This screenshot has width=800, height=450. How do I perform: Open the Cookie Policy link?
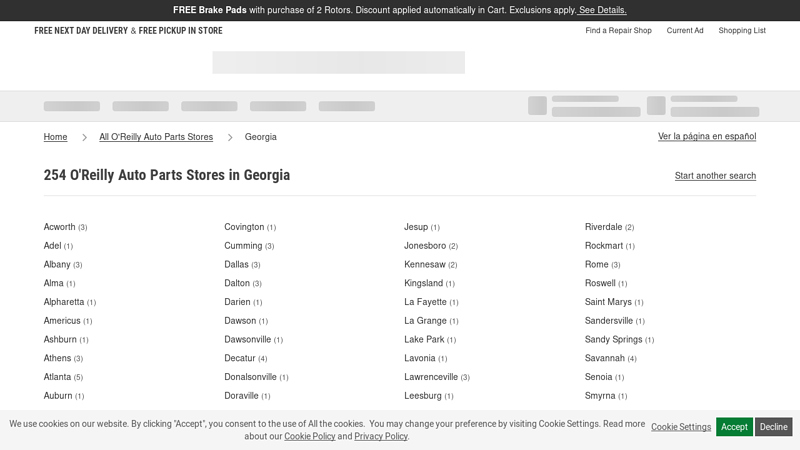click(x=310, y=436)
